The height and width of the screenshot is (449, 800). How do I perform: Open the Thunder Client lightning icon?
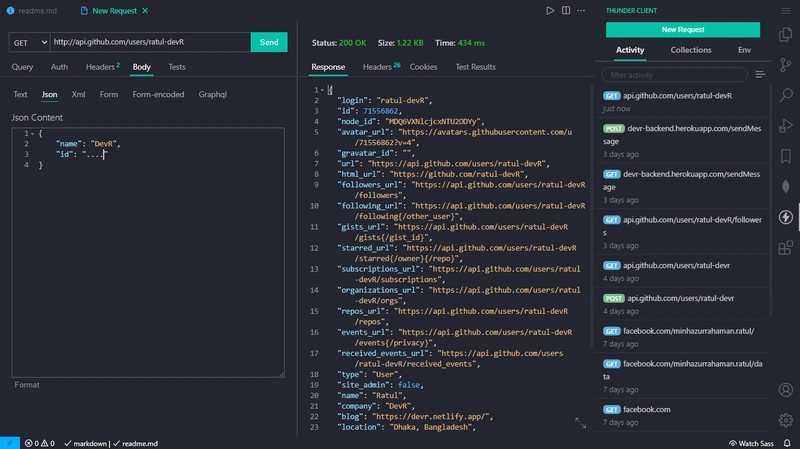[x=786, y=217]
